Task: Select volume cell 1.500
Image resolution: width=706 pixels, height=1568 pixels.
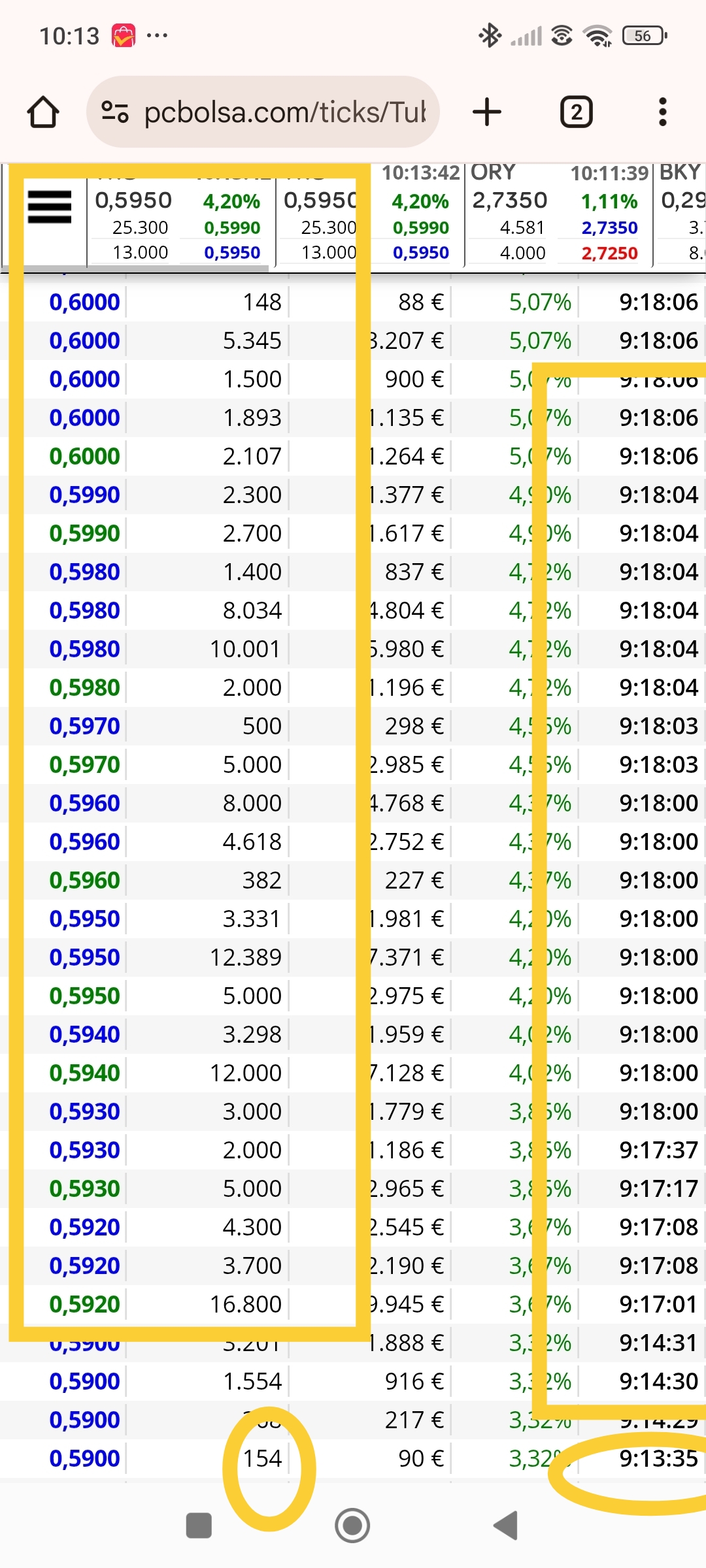Action: pos(252,379)
